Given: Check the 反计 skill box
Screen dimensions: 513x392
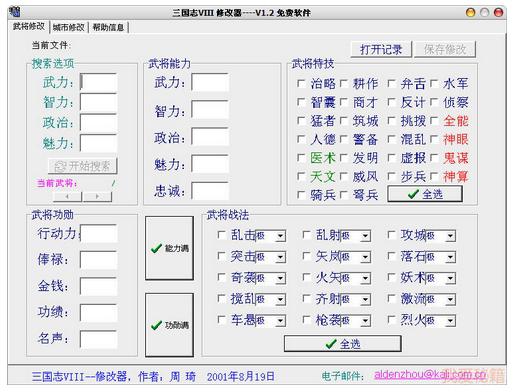Looking at the screenshot, I should pyautogui.click(x=392, y=102).
